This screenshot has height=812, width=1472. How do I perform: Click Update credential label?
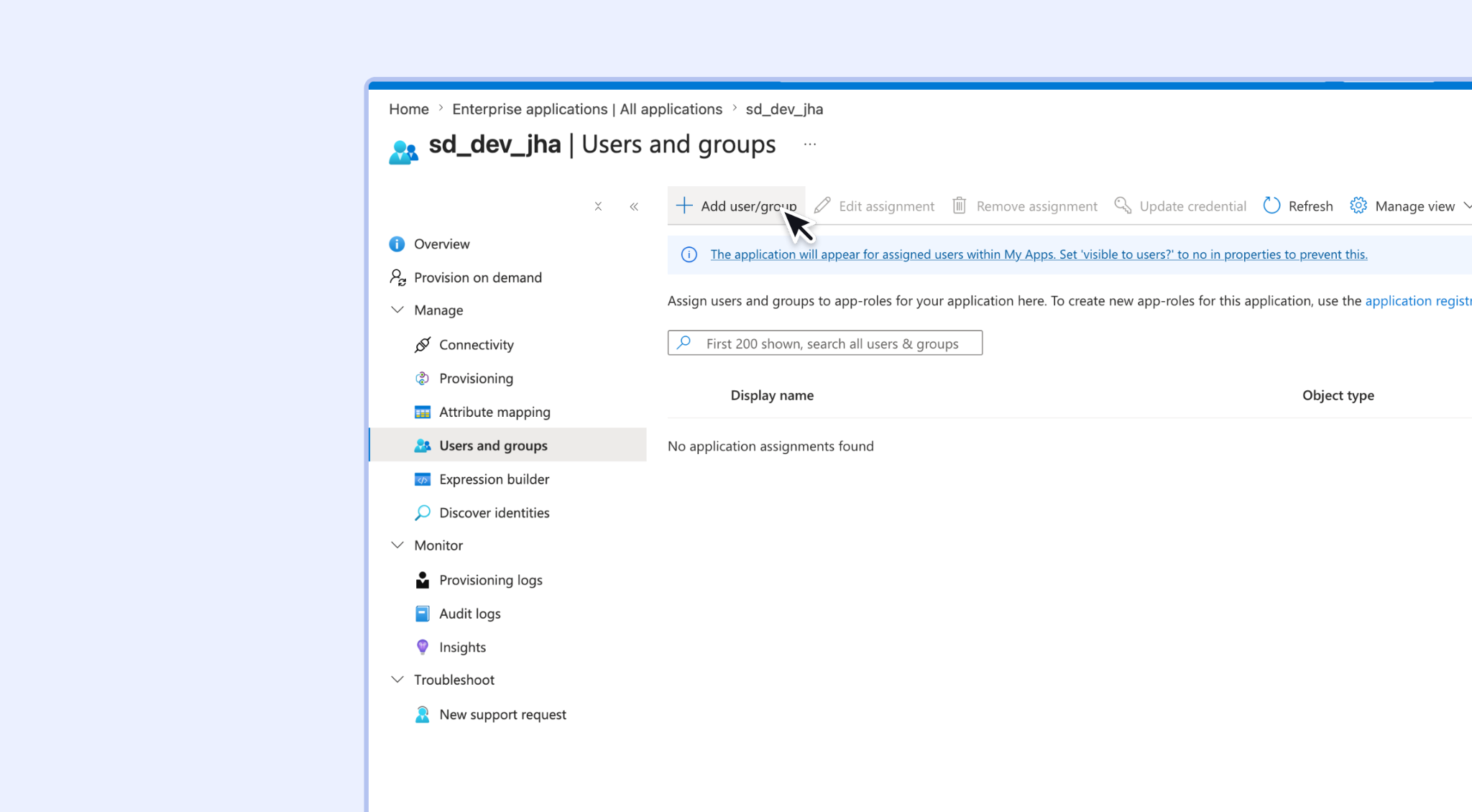click(x=1192, y=206)
